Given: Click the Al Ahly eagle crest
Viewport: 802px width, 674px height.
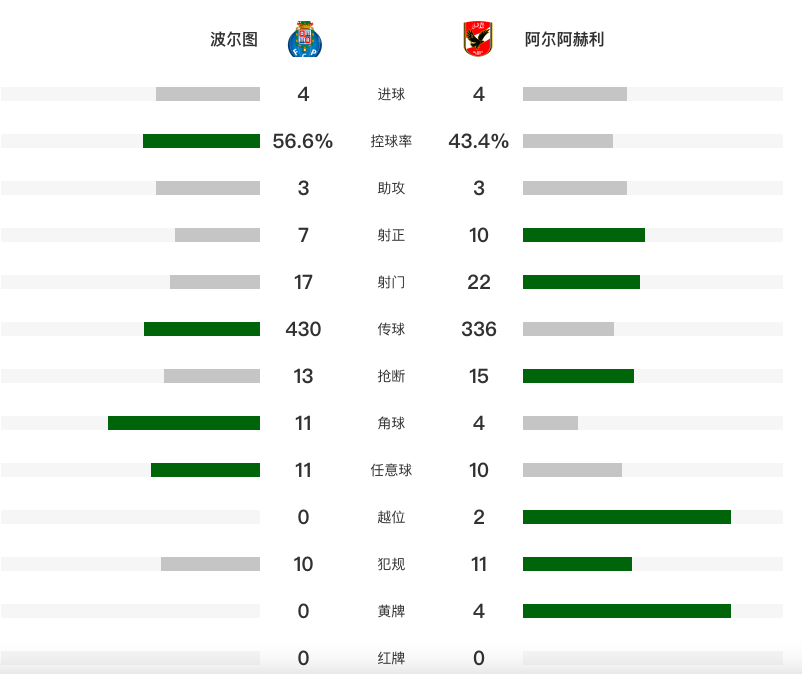Looking at the screenshot, I should 478,39.
